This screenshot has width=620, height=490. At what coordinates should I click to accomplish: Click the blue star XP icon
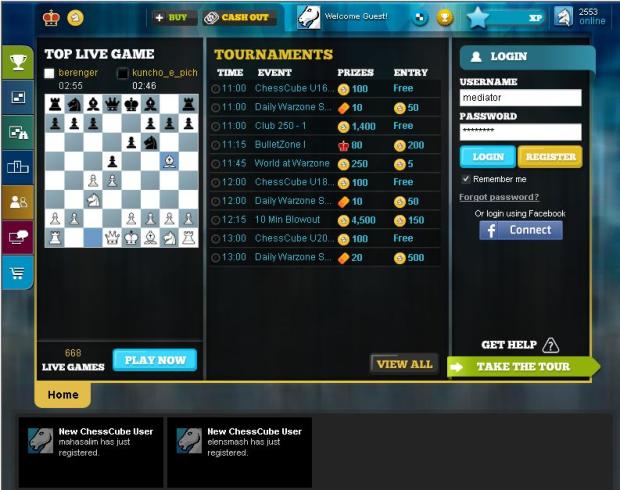[x=477, y=18]
